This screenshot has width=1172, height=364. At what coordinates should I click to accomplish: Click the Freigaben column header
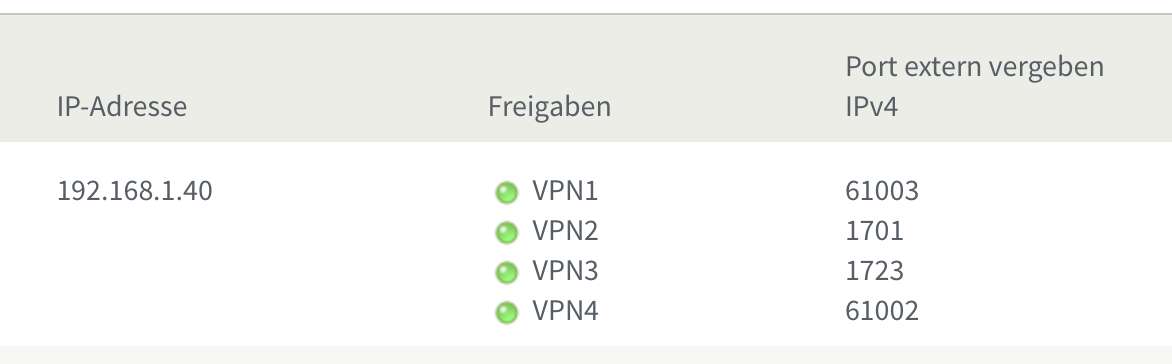tap(549, 107)
